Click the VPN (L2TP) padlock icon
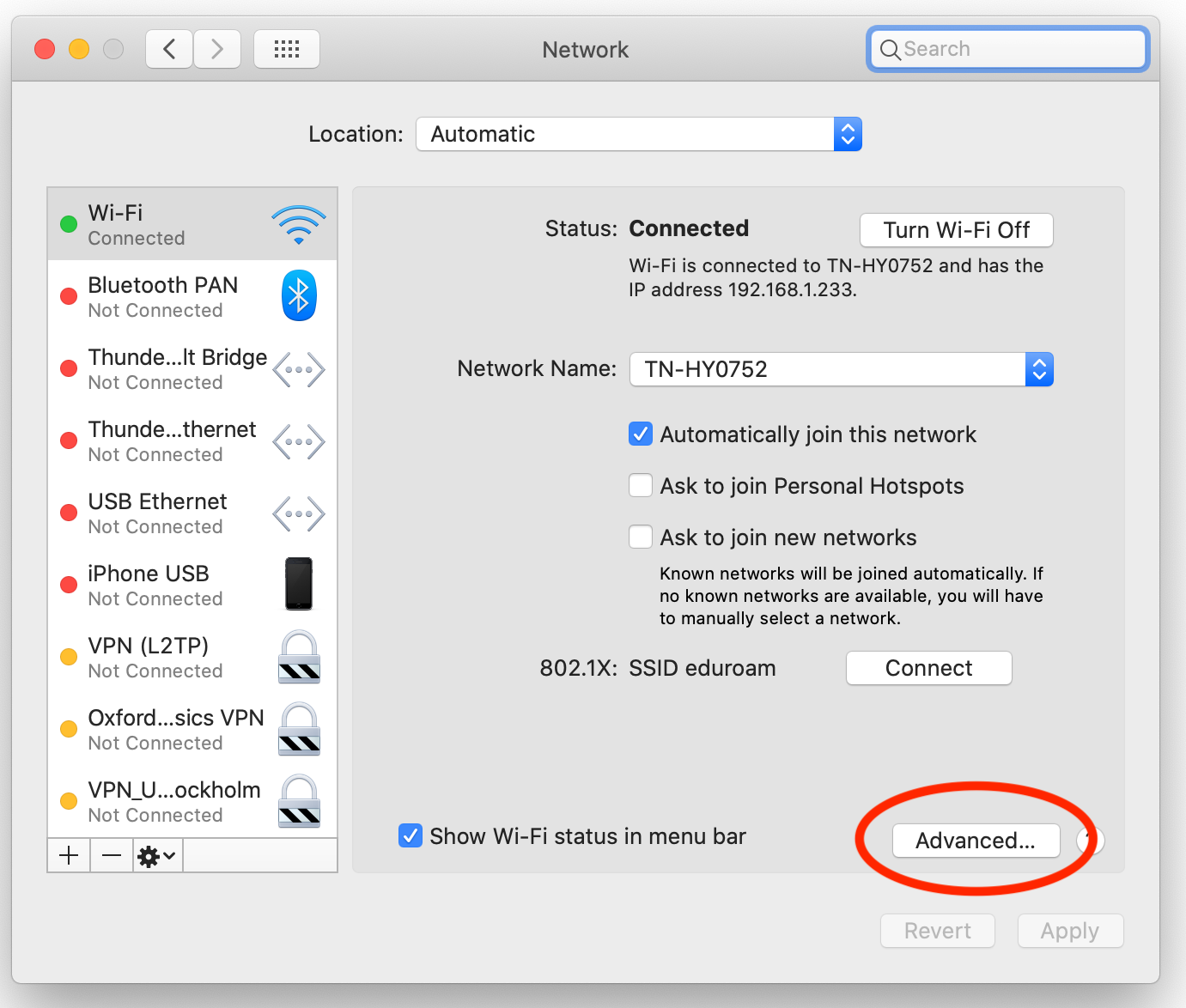Screen dimensions: 1186x1008 pos(299,657)
